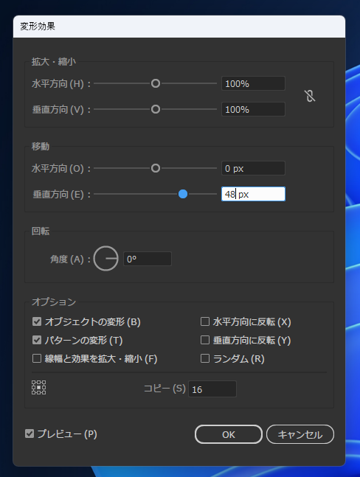The image size is (360, 477).
Task: Enable 水平方向に反転 (X) checkbox
Action: point(205,322)
